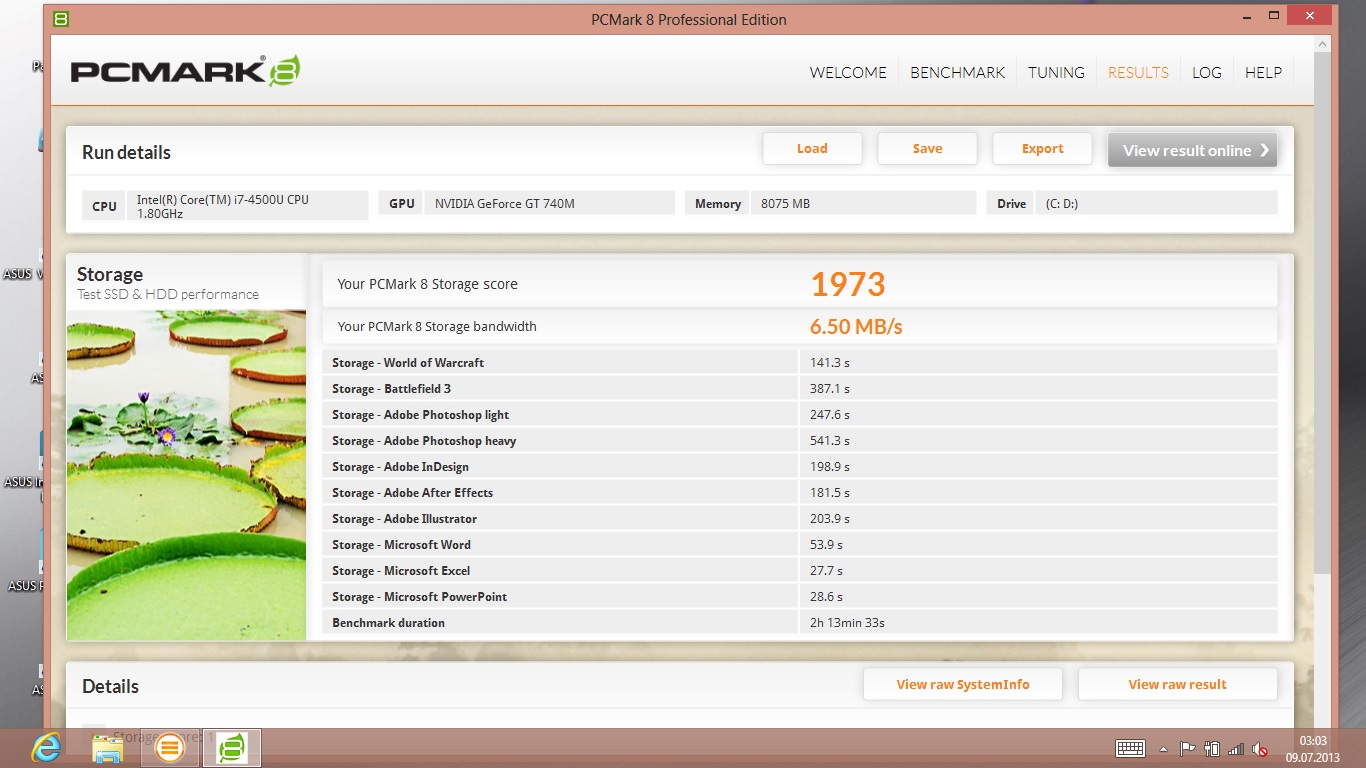Export the run results
The height and width of the screenshot is (768, 1366).
coord(1042,148)
